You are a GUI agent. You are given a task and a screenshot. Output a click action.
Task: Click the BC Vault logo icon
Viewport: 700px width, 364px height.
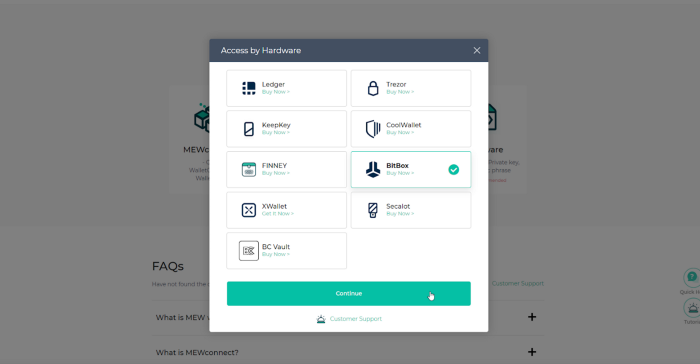[249, 251]
